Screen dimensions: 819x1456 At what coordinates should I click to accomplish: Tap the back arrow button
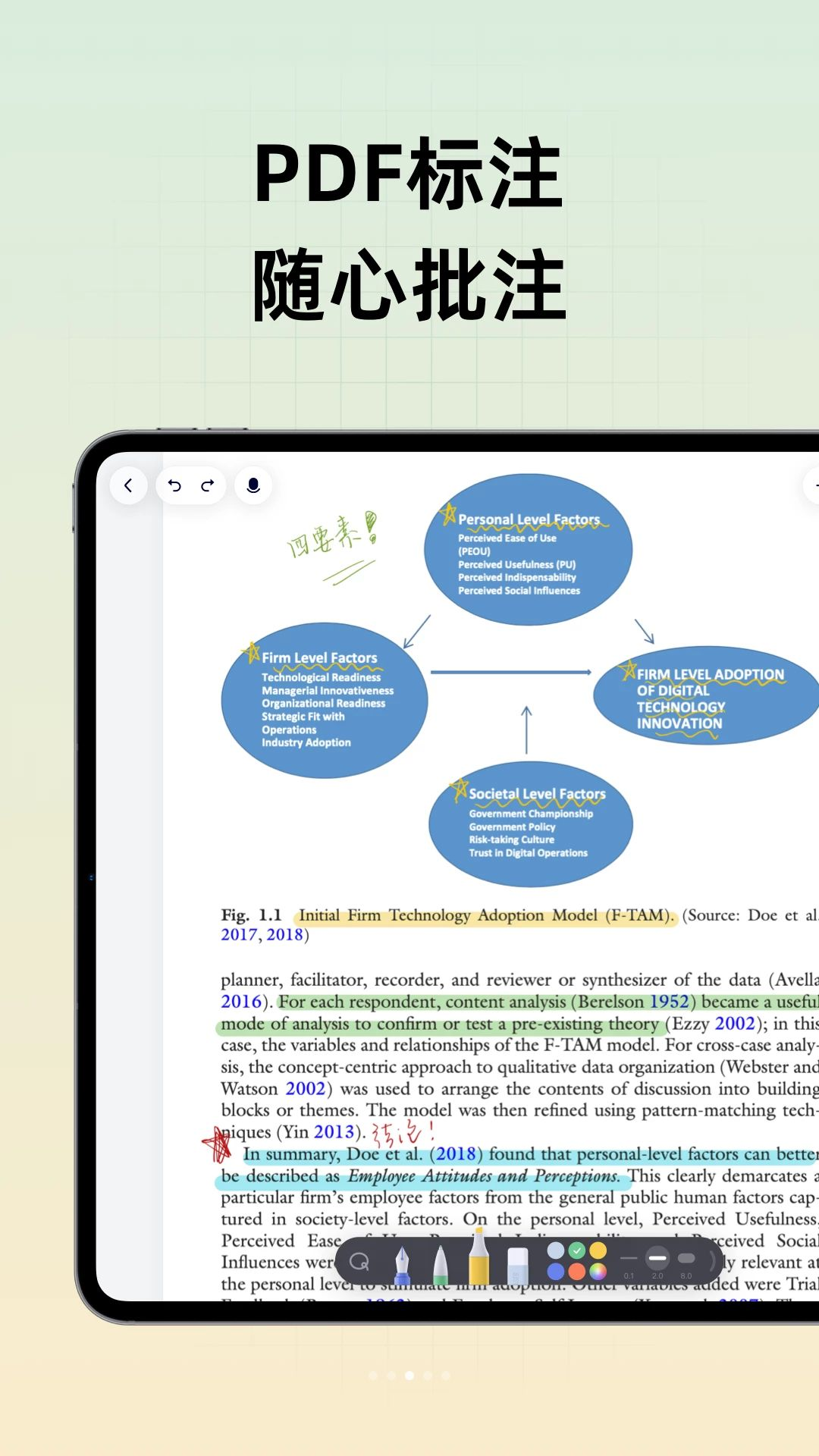(128, 485)
